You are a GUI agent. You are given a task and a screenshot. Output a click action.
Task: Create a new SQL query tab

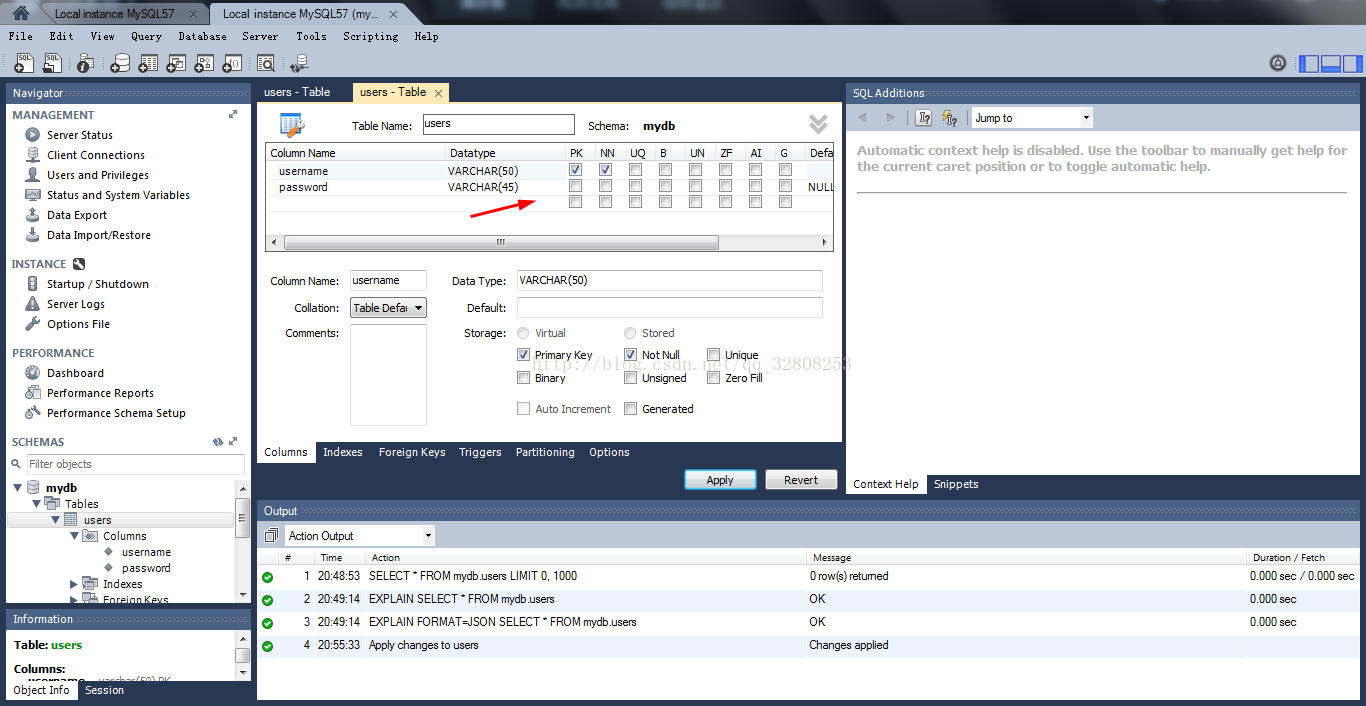24,62
